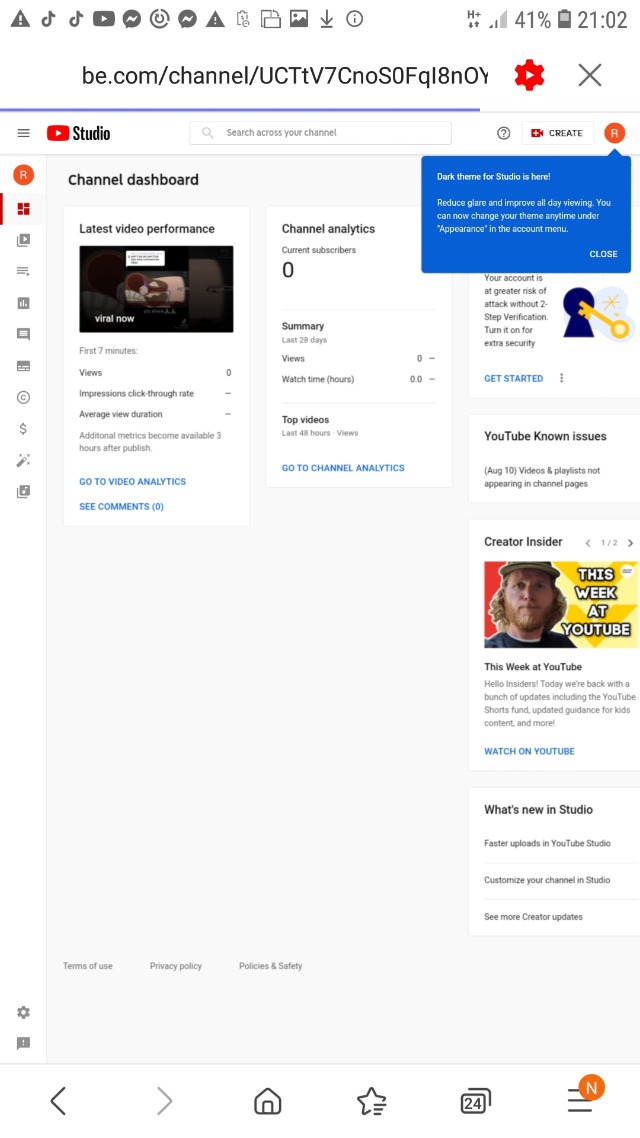Viewport: 640px width, 1138px height.
Task: Open Faster uploads in YouTube Studio
Action: [x=547, y=843]
